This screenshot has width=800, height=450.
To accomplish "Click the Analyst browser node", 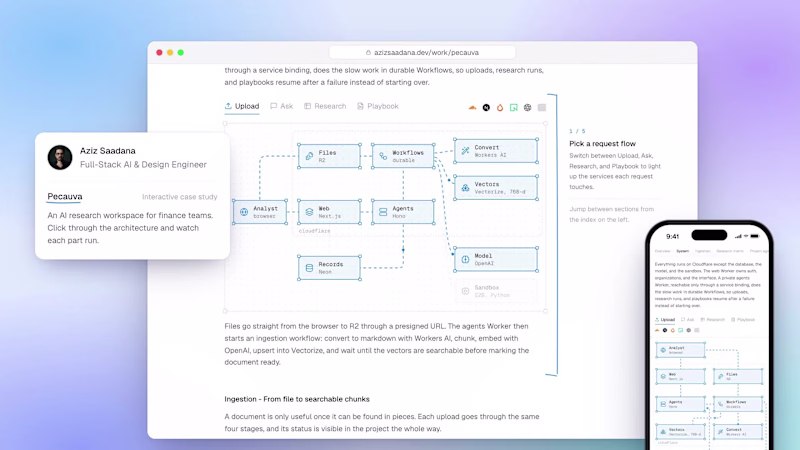I will (260, 212).
